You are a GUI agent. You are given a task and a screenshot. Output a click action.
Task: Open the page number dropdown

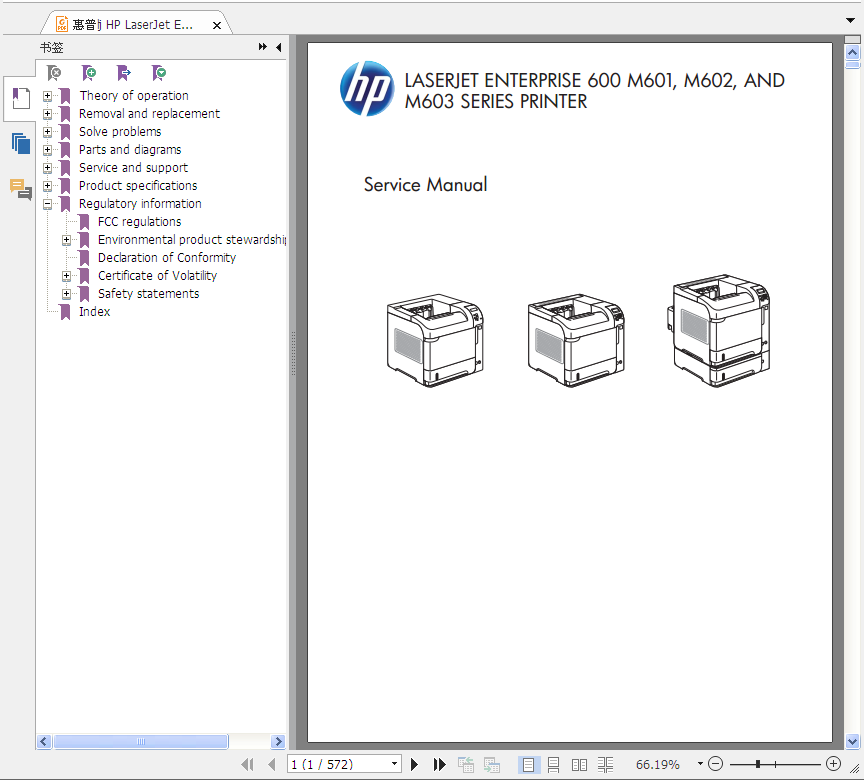pos(395,764)
